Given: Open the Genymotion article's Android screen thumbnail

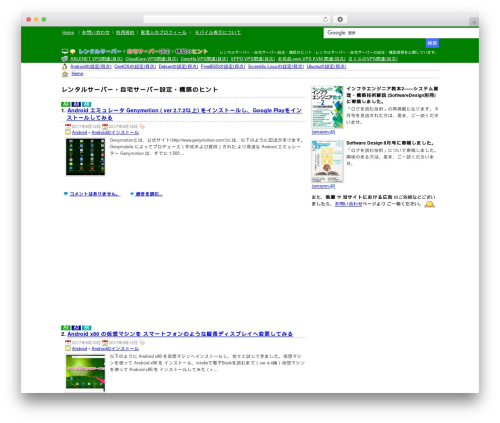Looking at the screenshot, I should tap(85, 157).
